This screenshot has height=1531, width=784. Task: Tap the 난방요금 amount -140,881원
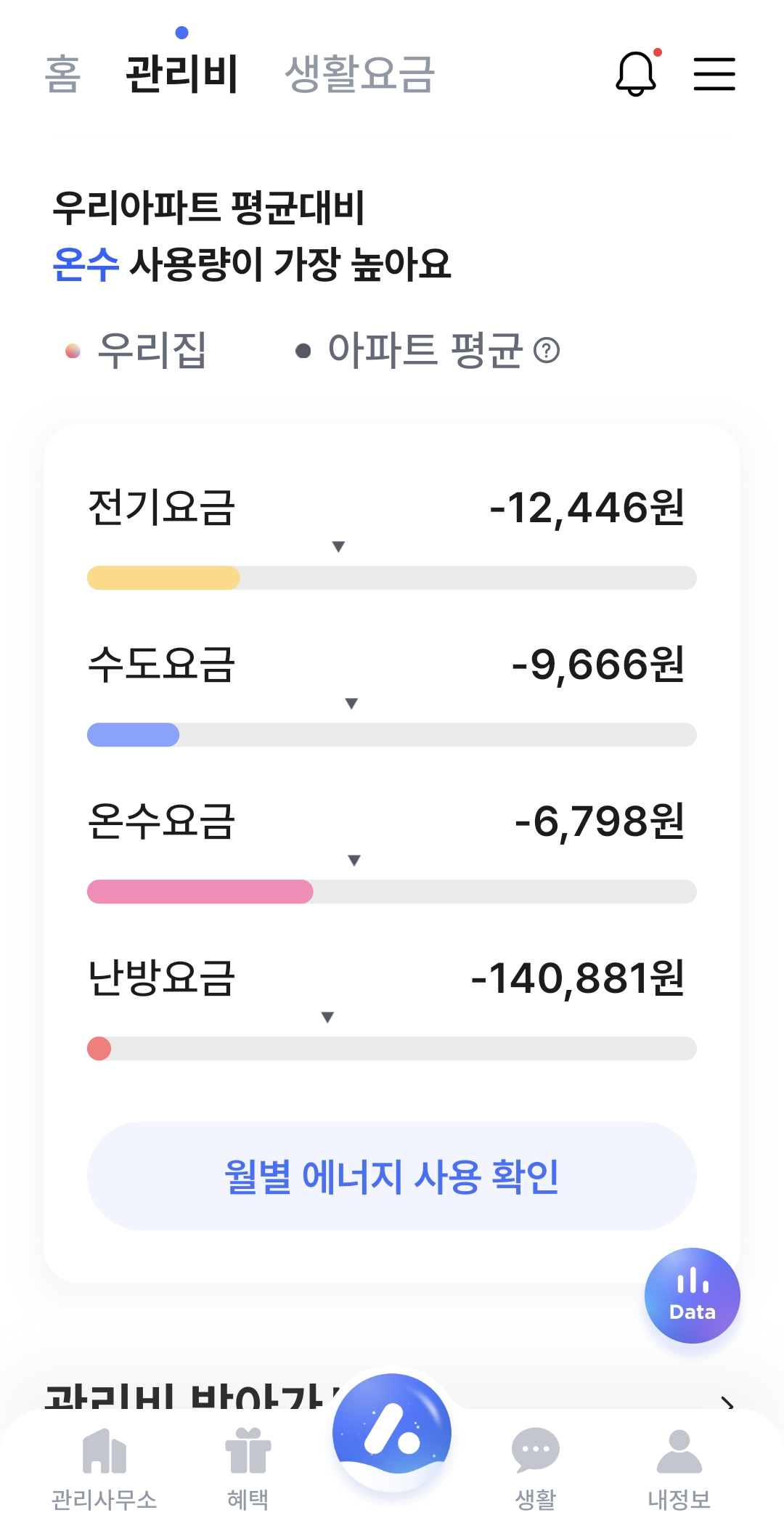point(577,978)
